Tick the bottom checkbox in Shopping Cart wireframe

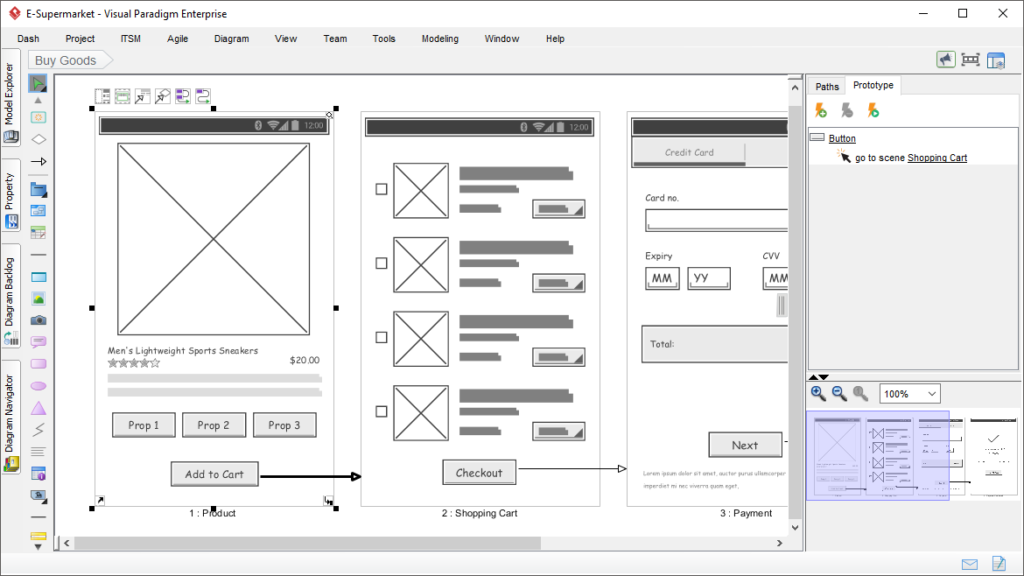[x=381, y=410]
